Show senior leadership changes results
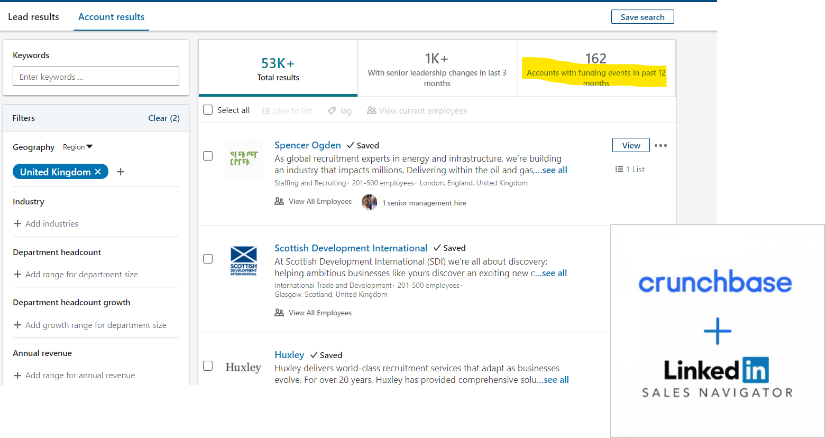 (x=437, y=68)
